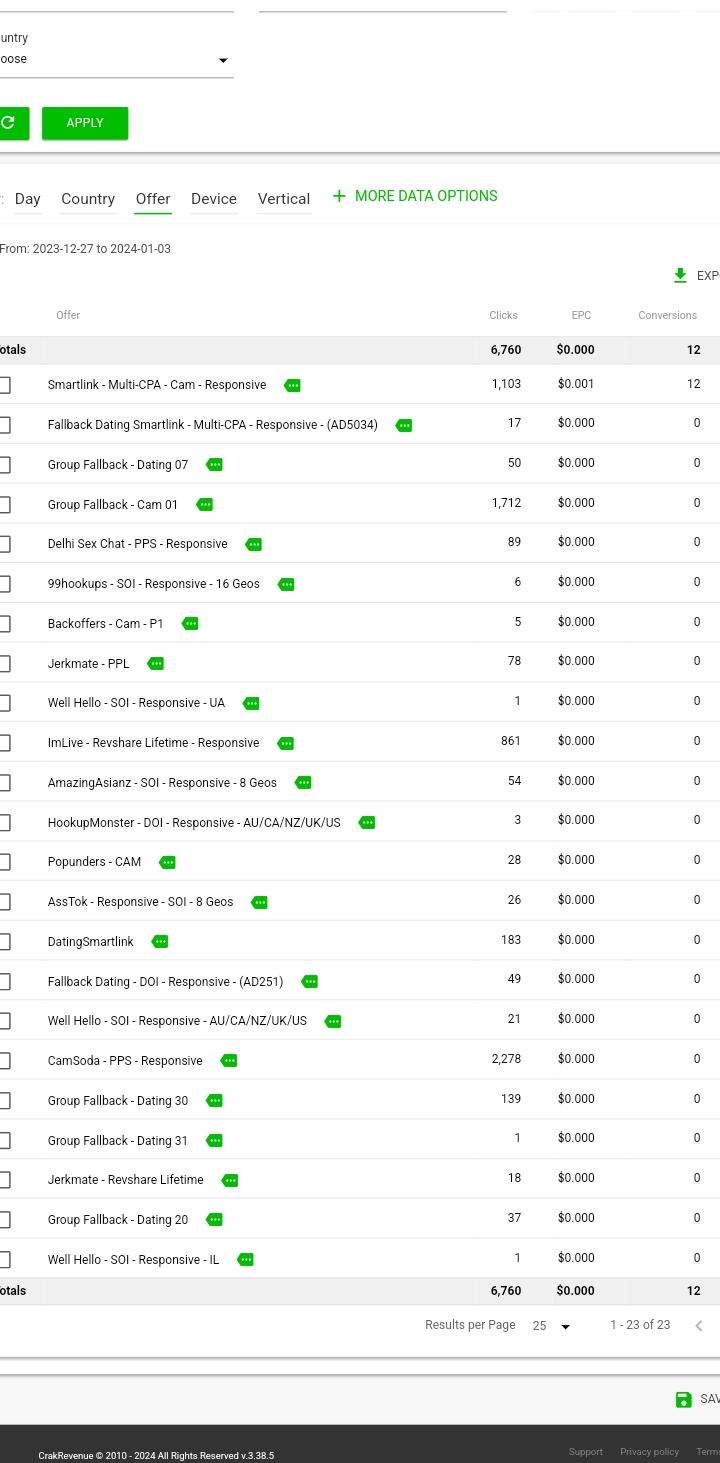720x1463 pixels.
Task: Click tag icon next to Jerkmate - PPL
Action: (155, 663)
